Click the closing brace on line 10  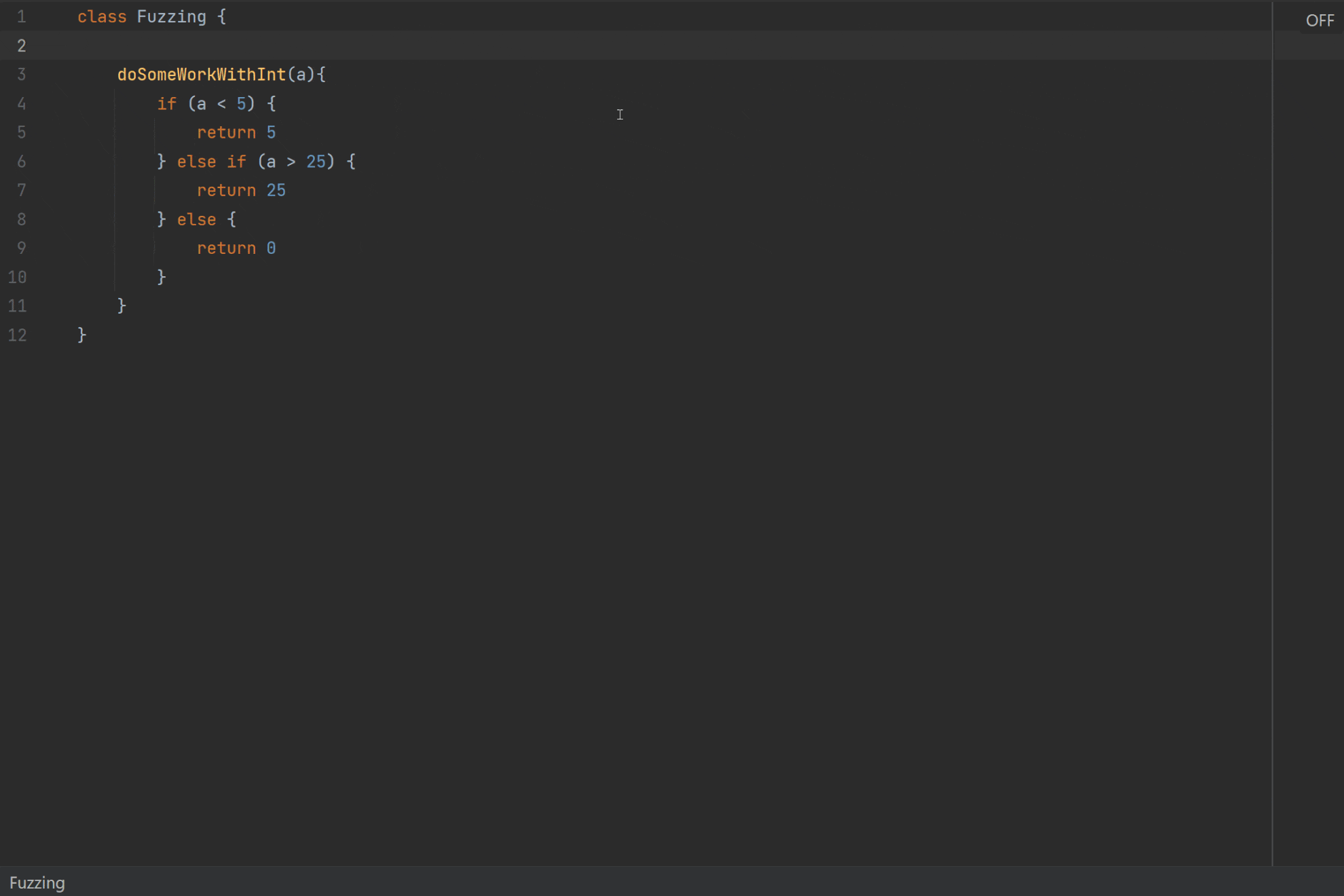pyautogui.click(x=162, y=277)
